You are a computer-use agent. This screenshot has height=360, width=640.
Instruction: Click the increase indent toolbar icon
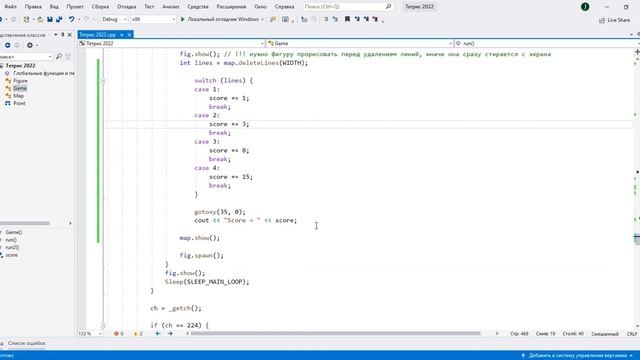click(x=335, y=19)
